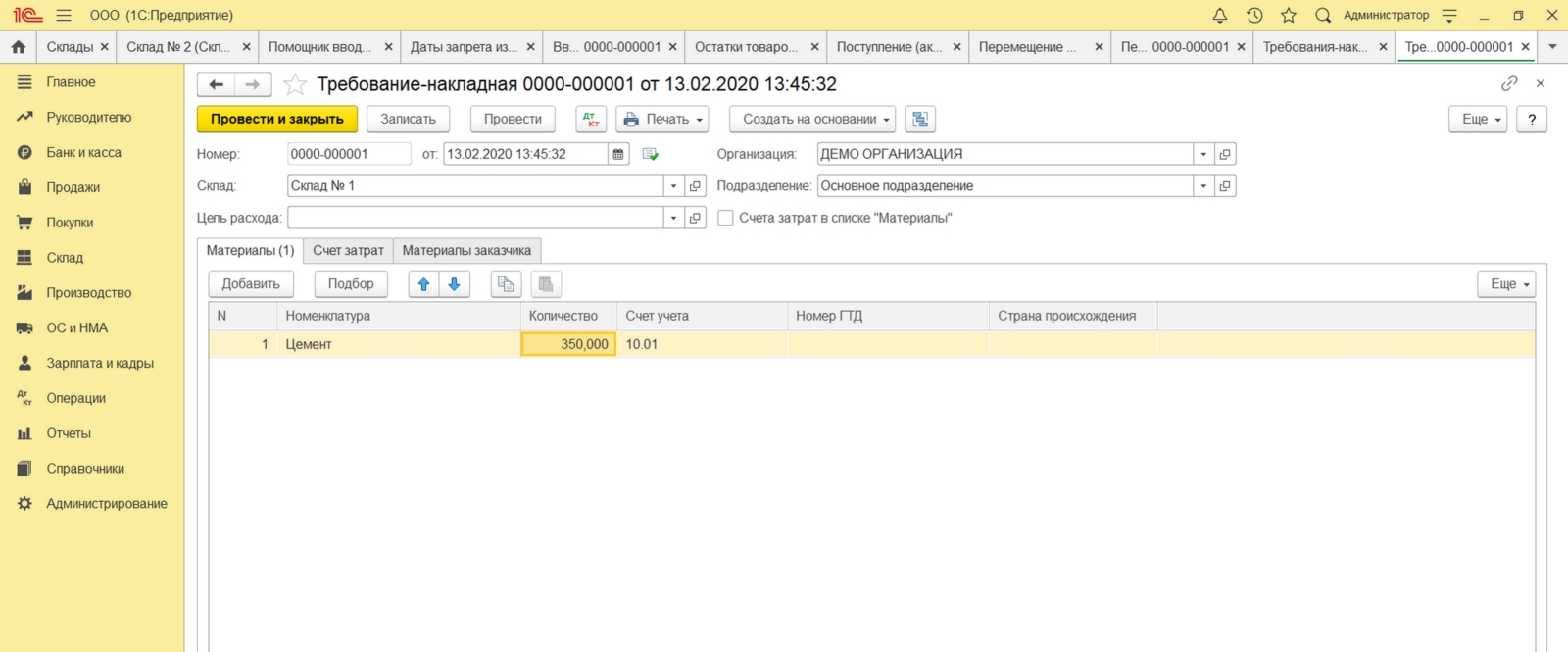Copy rows icon in table toolbar

point(506,284)
